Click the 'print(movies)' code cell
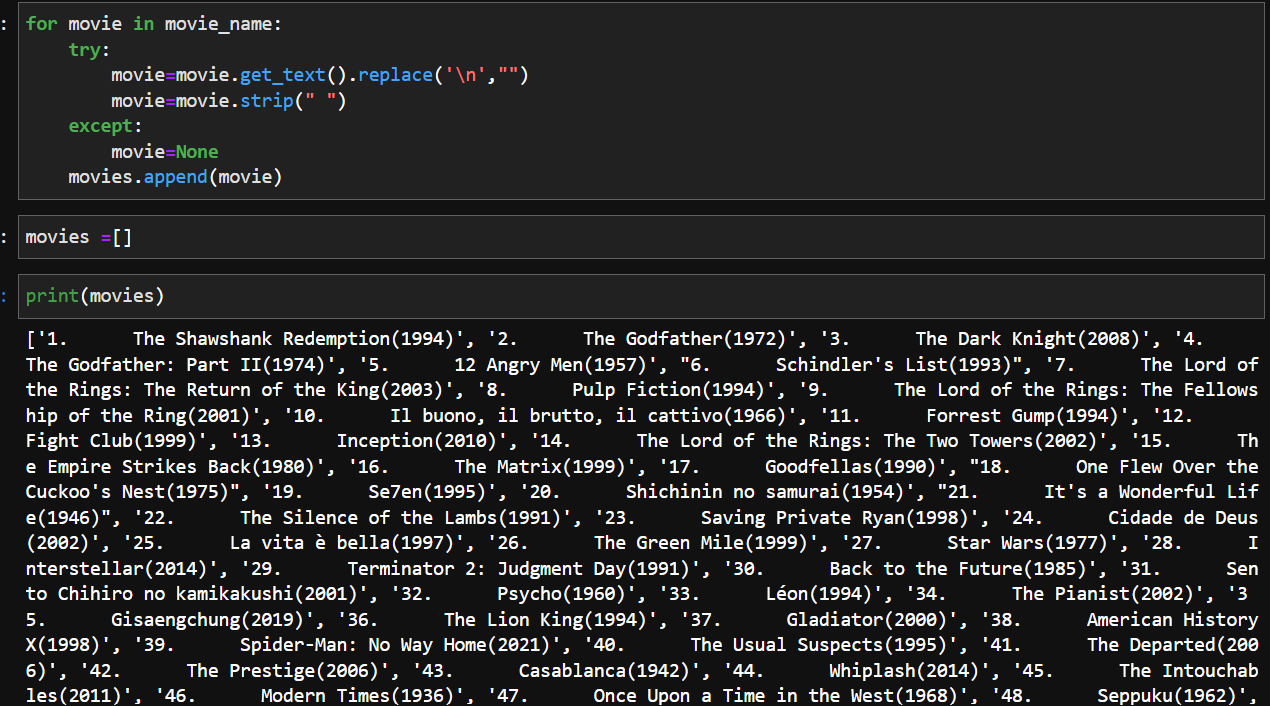 coord(642,296)
